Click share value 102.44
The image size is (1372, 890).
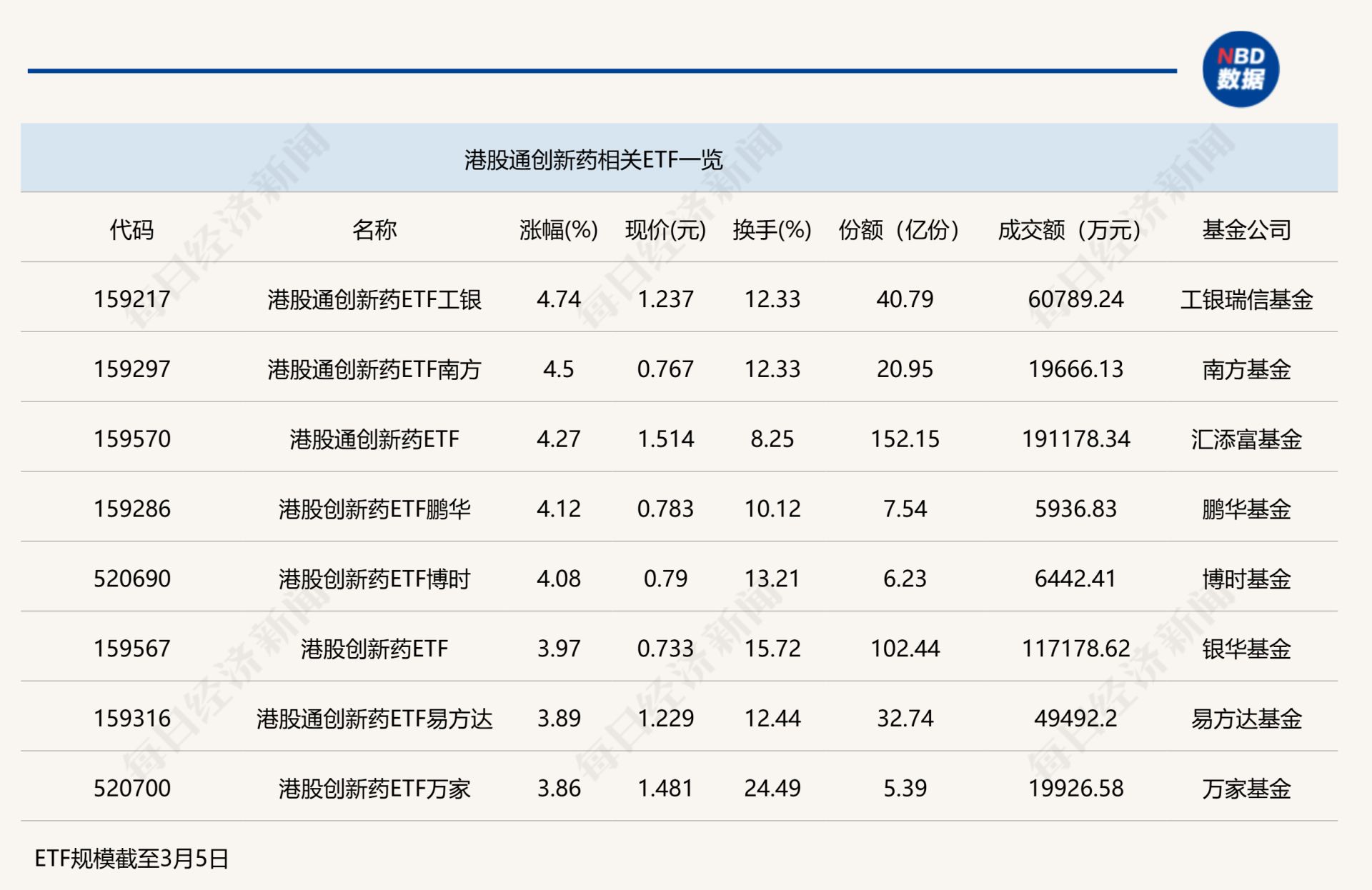pyautogui.click(x=905, y=649)
